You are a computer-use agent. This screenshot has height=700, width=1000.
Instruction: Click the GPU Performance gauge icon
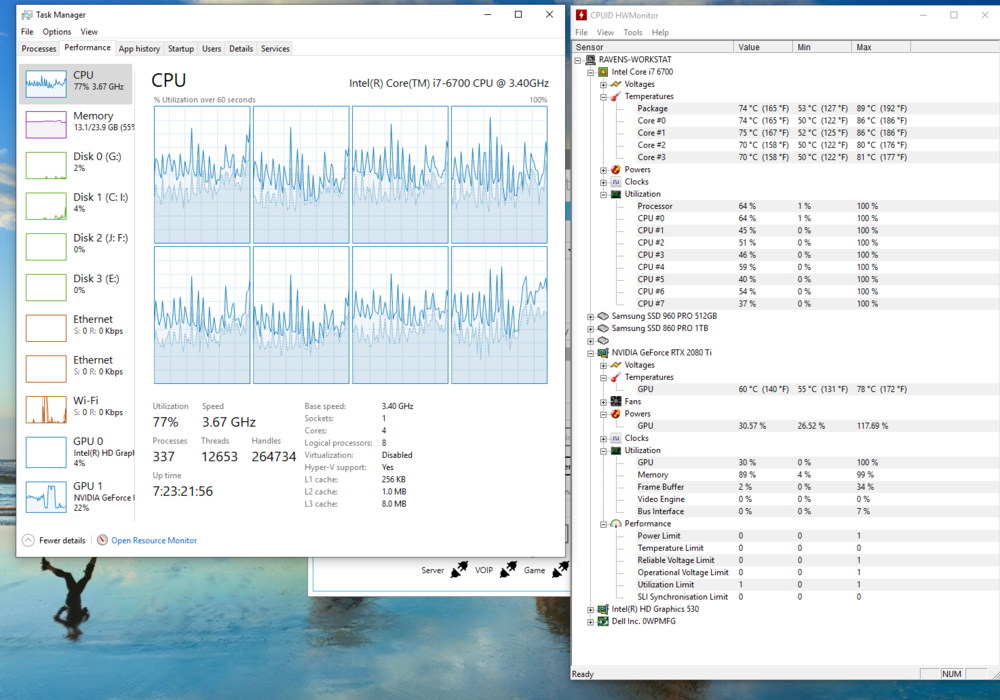click(615, 523)
